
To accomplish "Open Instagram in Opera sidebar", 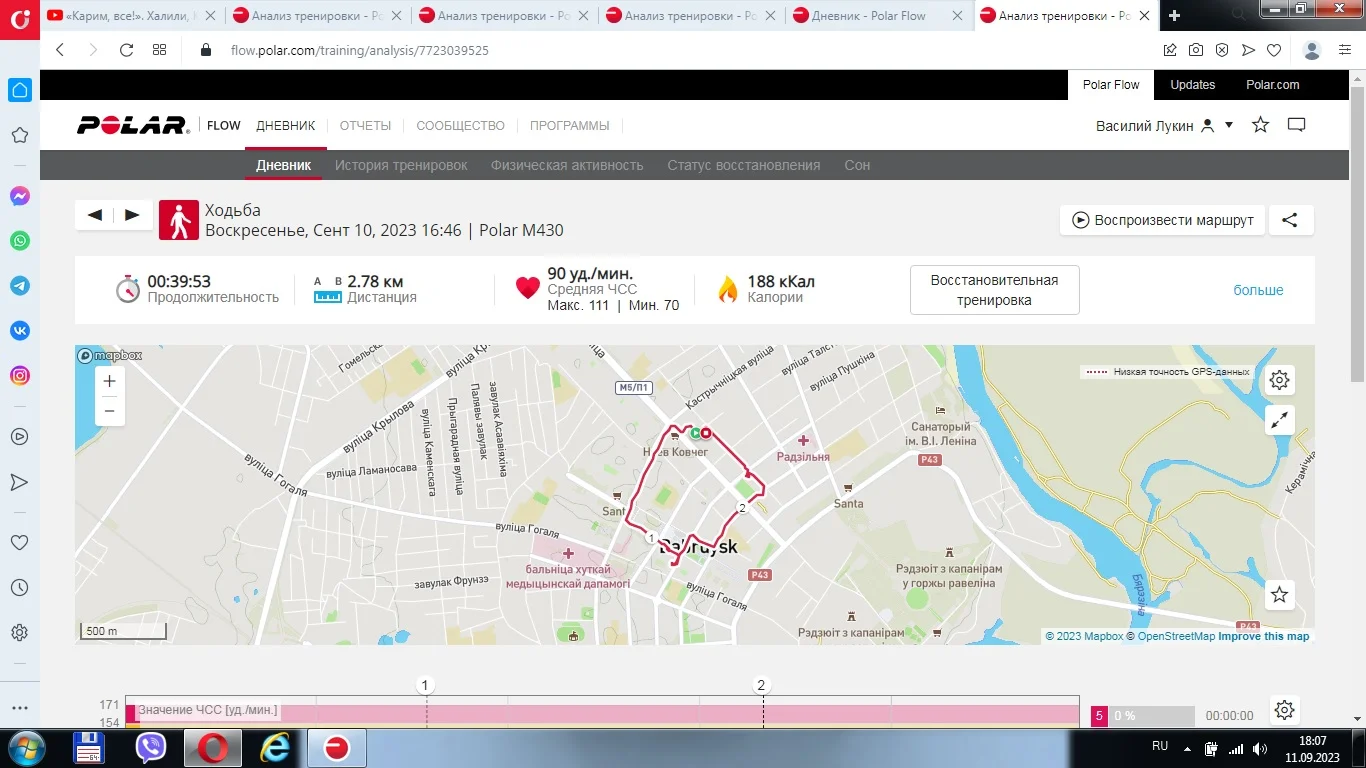I will tap(19, 376).
